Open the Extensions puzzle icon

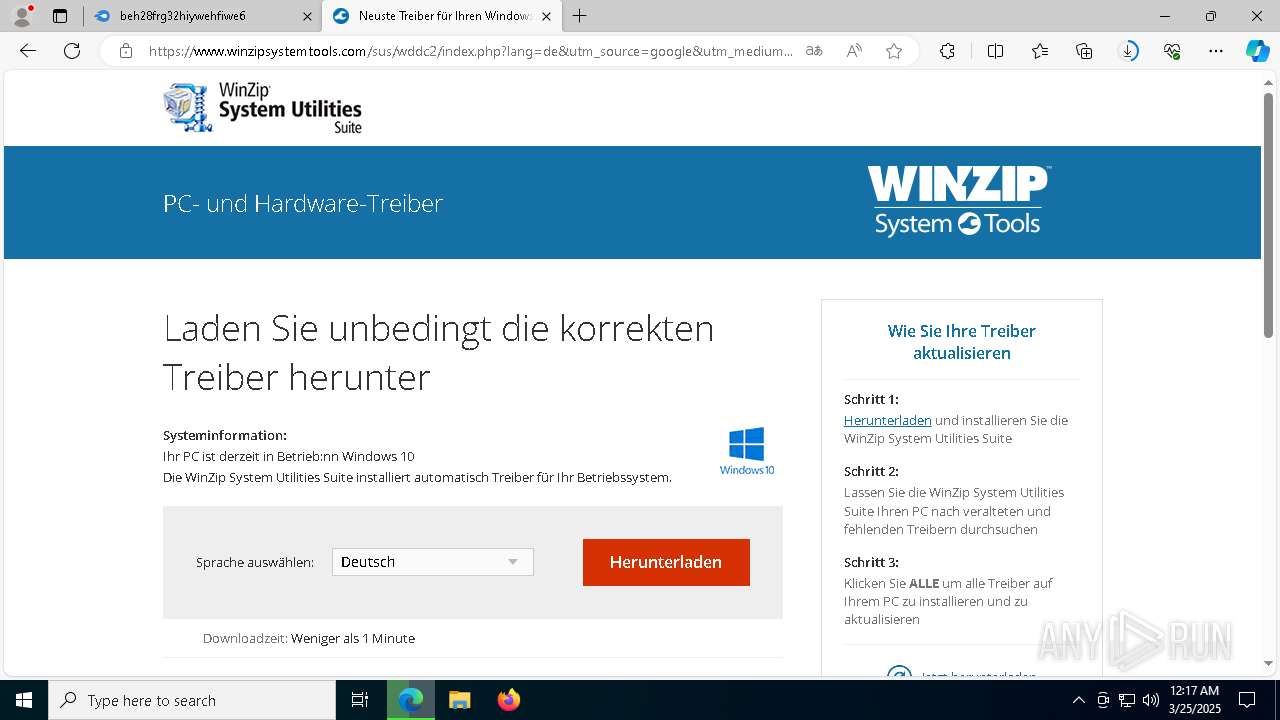click(x=947, y=51)
